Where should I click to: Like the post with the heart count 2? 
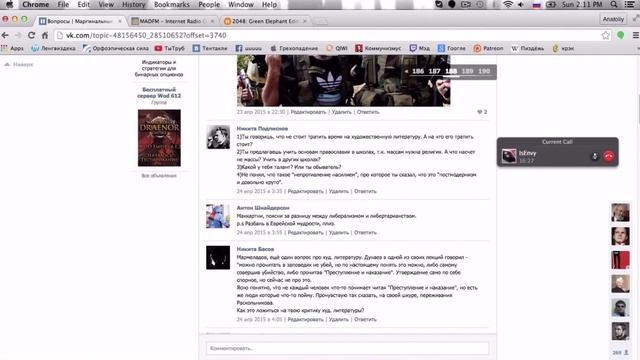[x=482, y=112]
